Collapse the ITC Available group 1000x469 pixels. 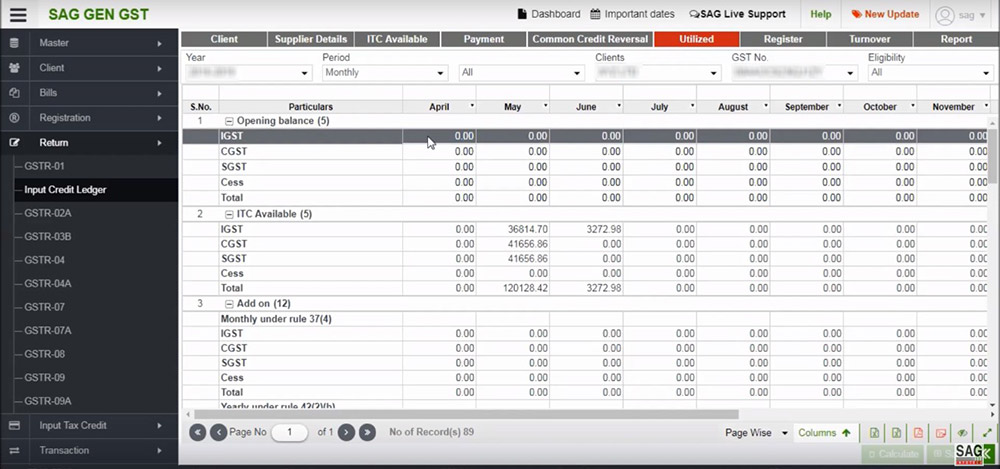click(229, 214)
